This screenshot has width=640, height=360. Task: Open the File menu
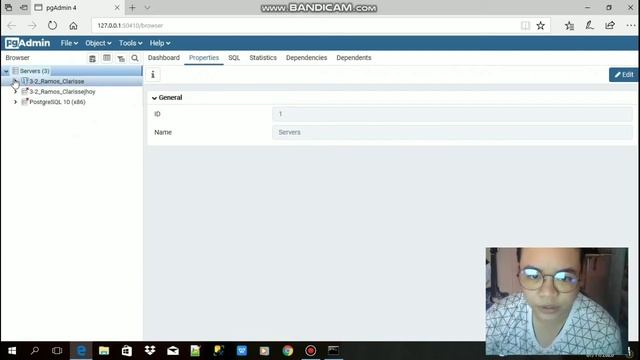[x=69, y=43]
